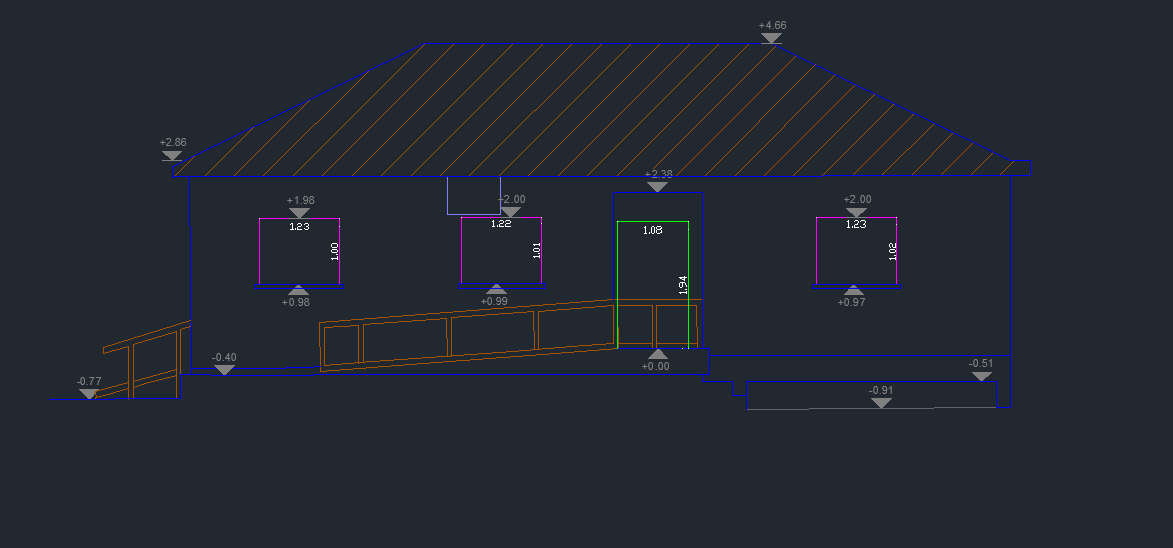This screenshot has height=548, width=1173.
Task: Select the 1.01 vertical height dimension
Action: coord(536,250)
